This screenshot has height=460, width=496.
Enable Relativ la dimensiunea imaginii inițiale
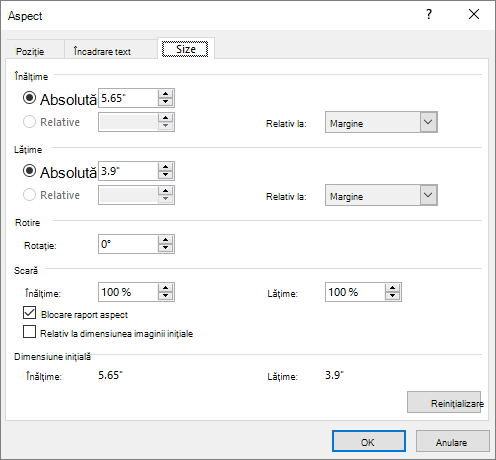coord(29,332)
